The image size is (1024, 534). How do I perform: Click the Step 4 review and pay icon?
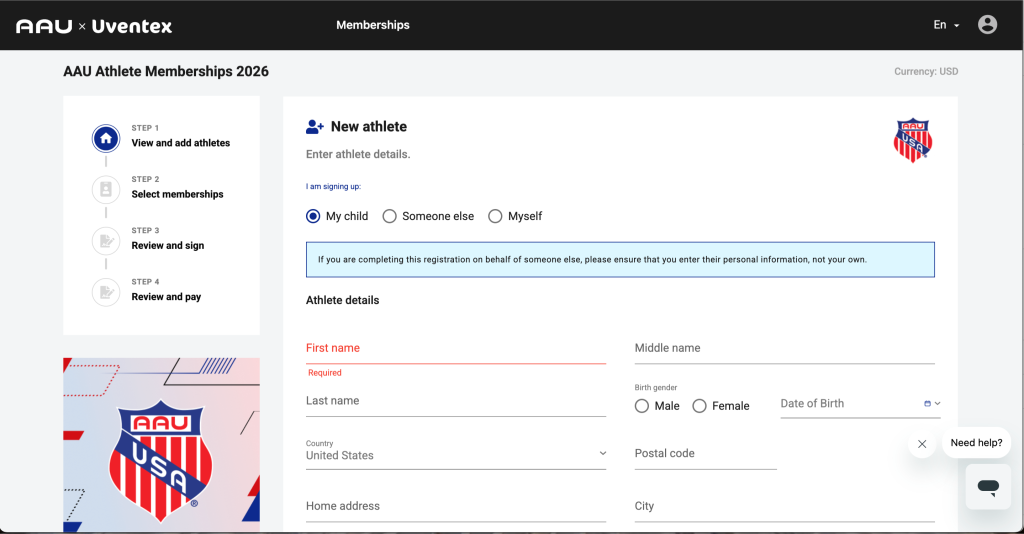point(106,291)
